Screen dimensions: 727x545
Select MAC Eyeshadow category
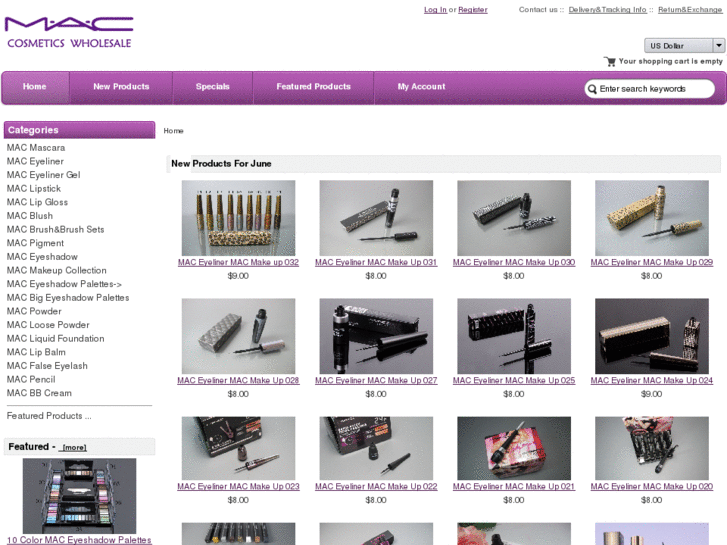click(42, 256)
